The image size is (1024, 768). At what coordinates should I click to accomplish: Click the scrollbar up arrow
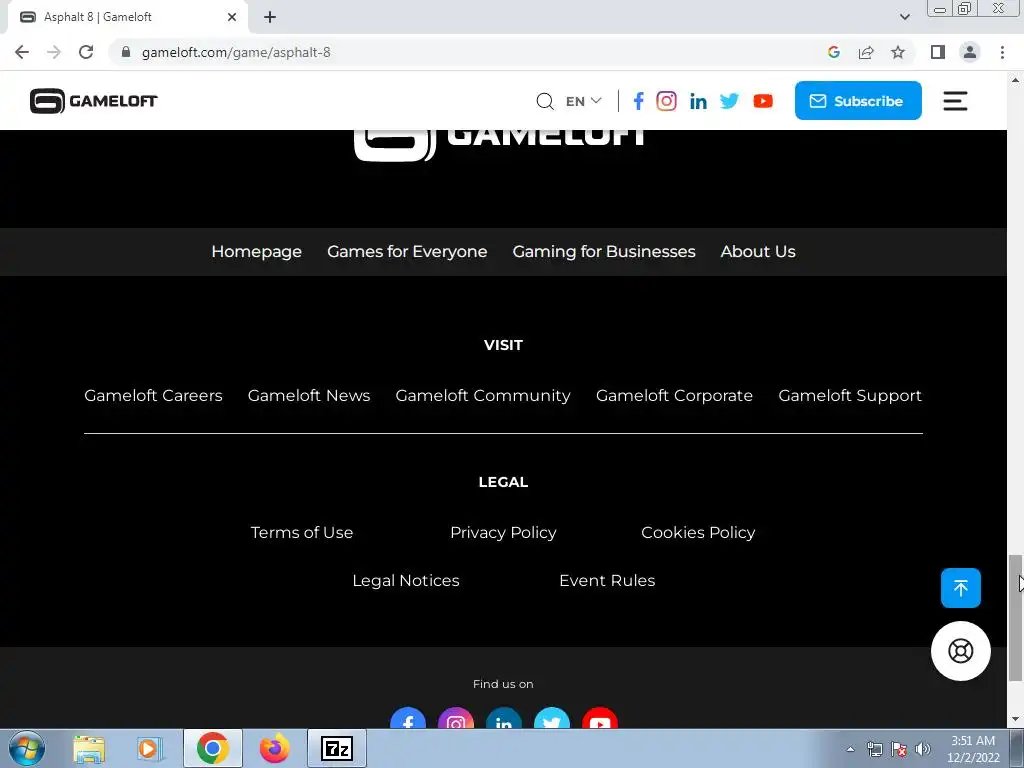1015,79
